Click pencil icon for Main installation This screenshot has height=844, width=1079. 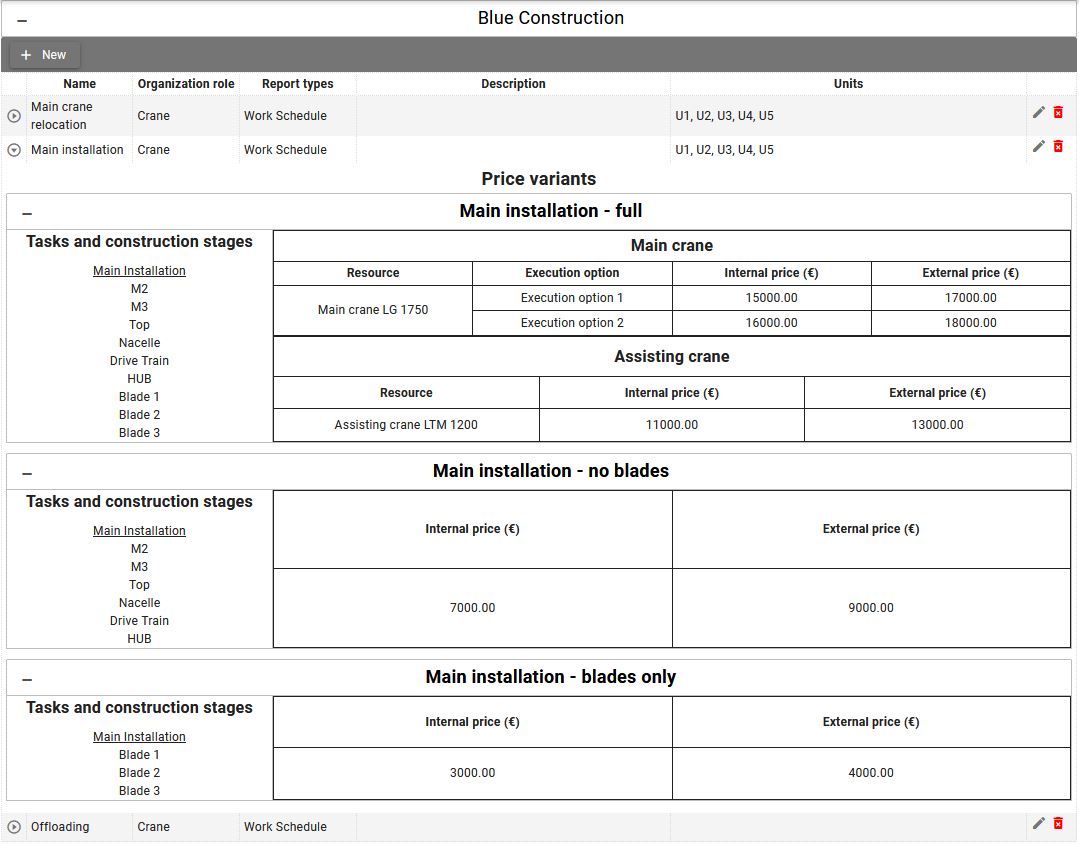(1038, 146)
